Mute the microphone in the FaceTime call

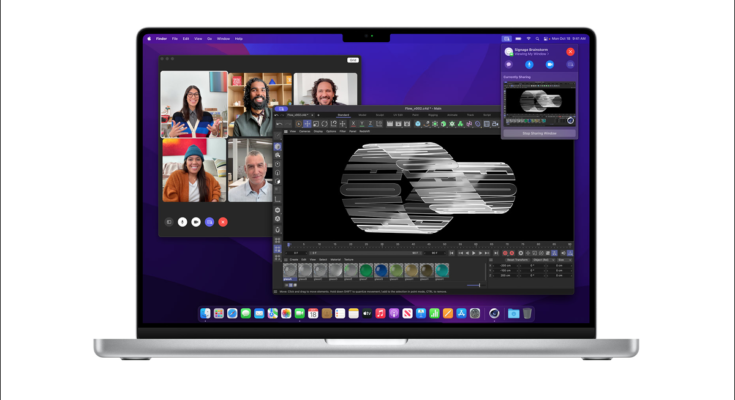[182, 221]
